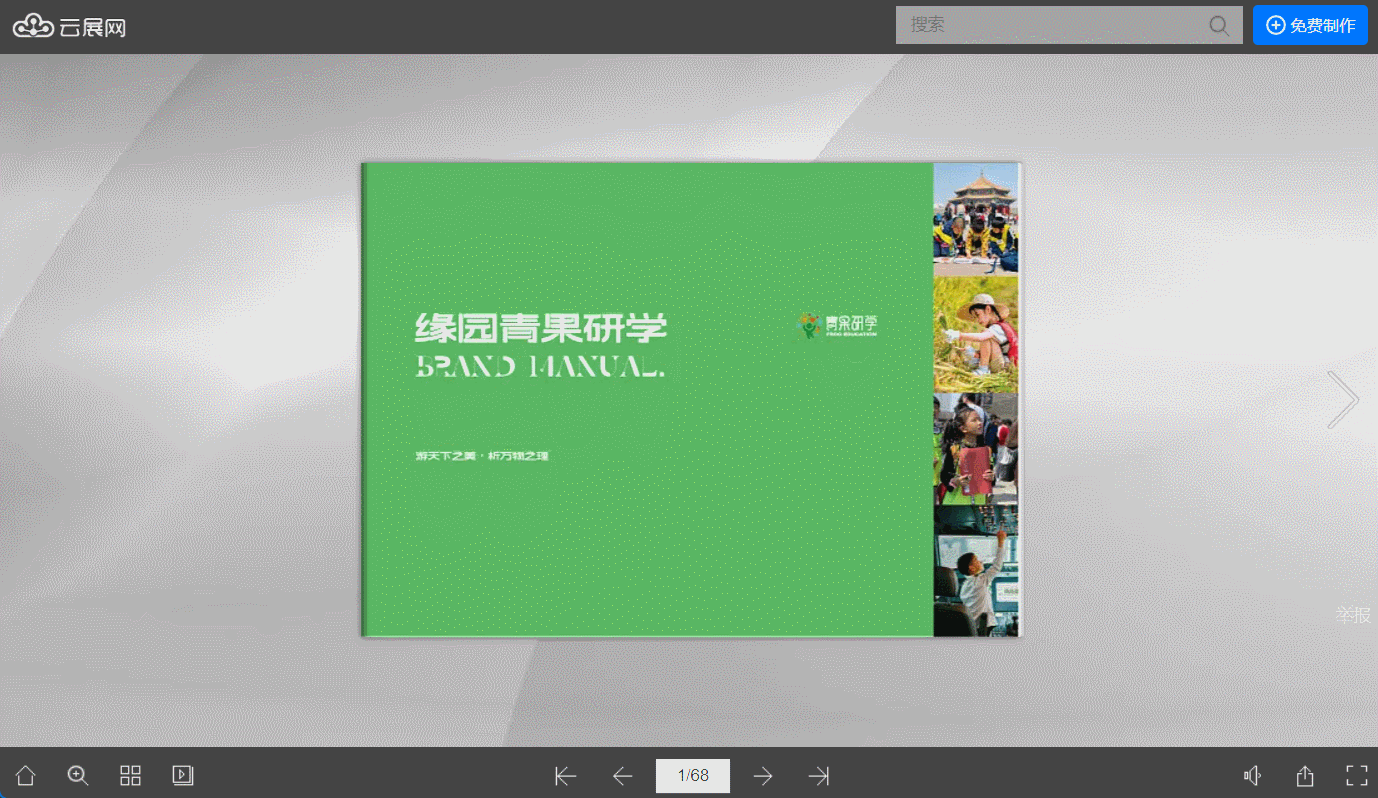
Task: Click the page number field 1/68
Action: (693, 776)
